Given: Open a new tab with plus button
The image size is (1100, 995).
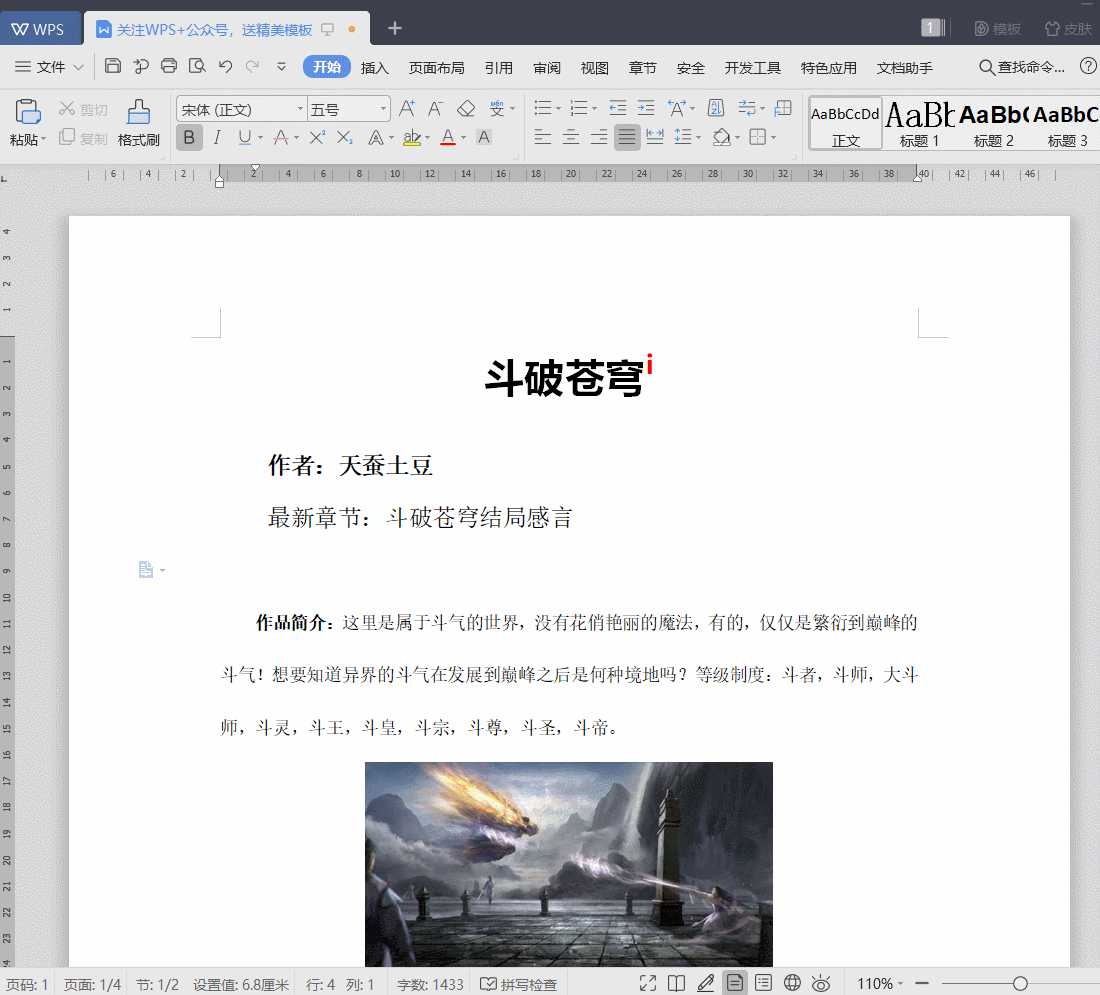Looking at the screenshot, I should click(395, 28).
